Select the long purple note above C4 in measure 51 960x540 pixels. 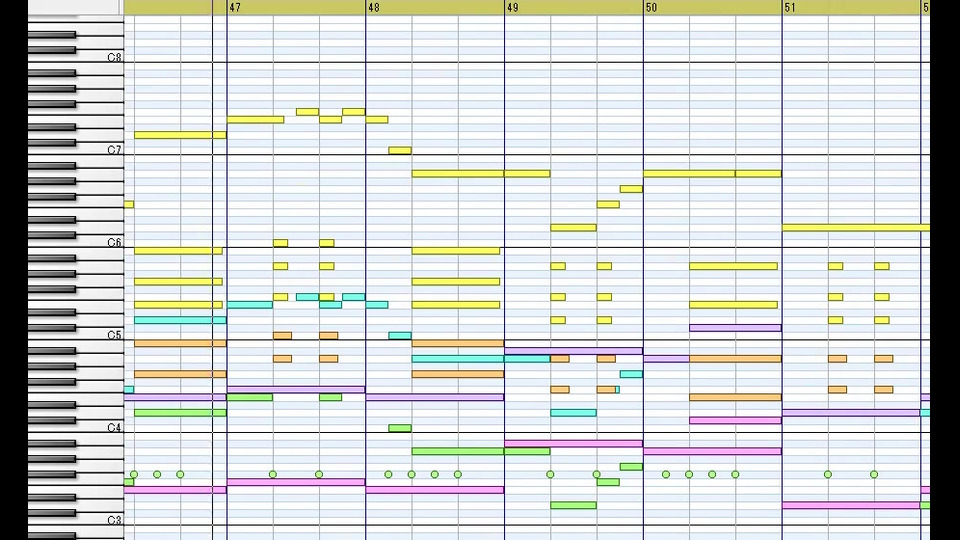851,413
